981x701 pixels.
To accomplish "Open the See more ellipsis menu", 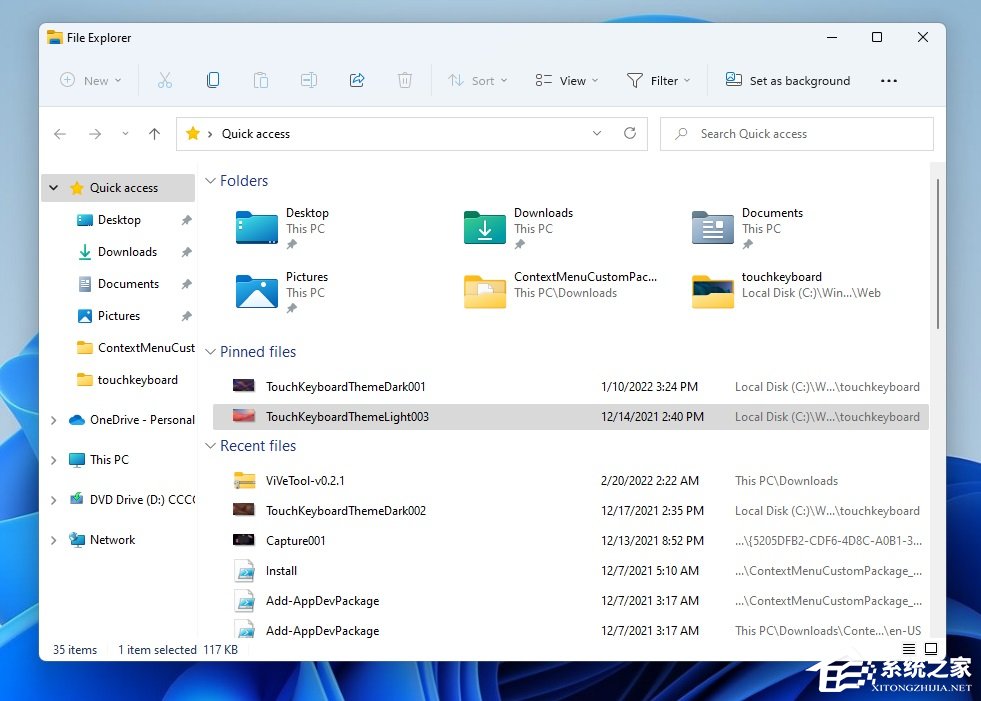I will 888,80.
